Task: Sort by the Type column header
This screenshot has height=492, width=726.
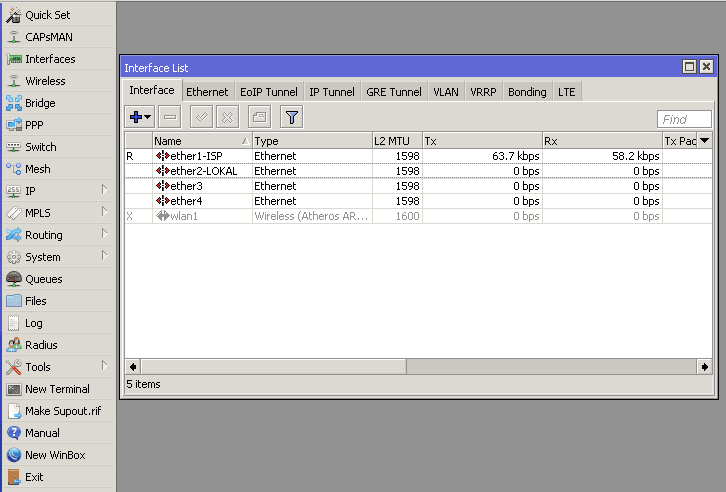Action: [312, 141]
